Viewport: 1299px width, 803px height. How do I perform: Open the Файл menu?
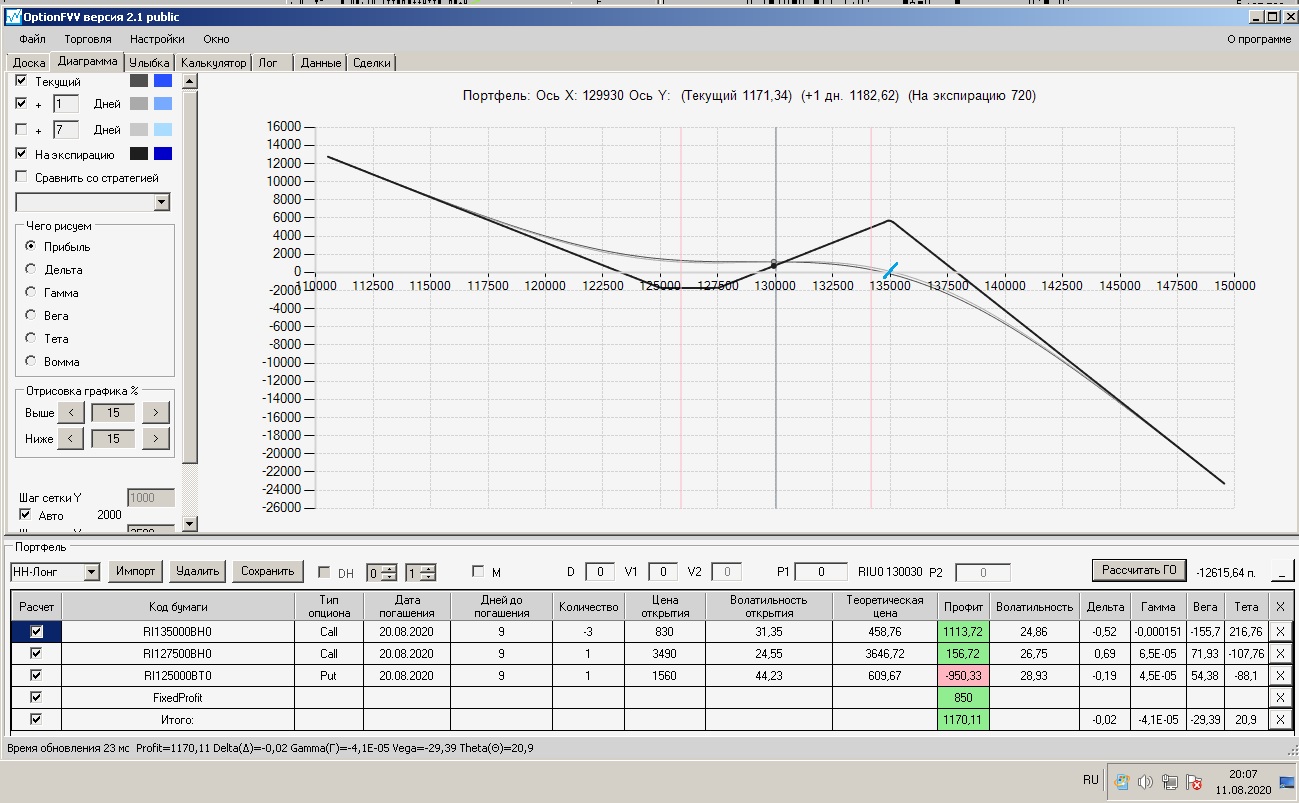(32, 39)
